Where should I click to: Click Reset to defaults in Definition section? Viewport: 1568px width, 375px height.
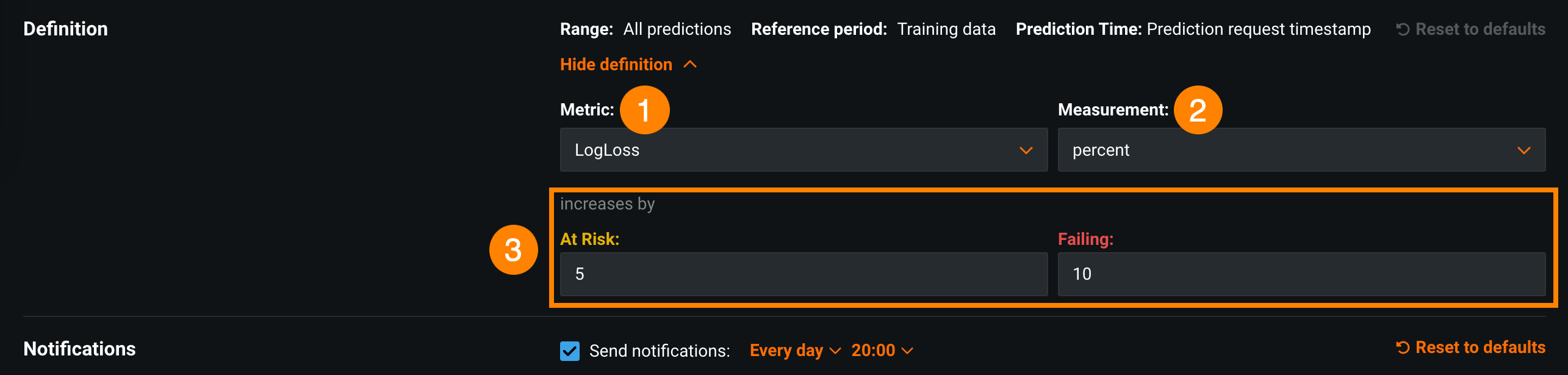(x=1480, y=29)
